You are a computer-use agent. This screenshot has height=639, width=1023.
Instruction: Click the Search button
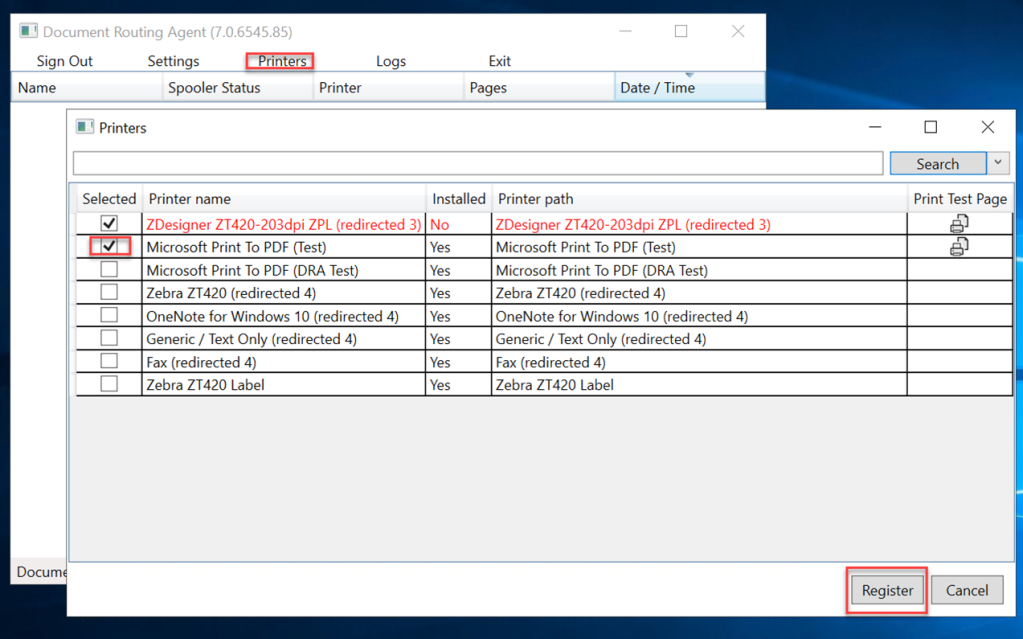click(937, 163)
